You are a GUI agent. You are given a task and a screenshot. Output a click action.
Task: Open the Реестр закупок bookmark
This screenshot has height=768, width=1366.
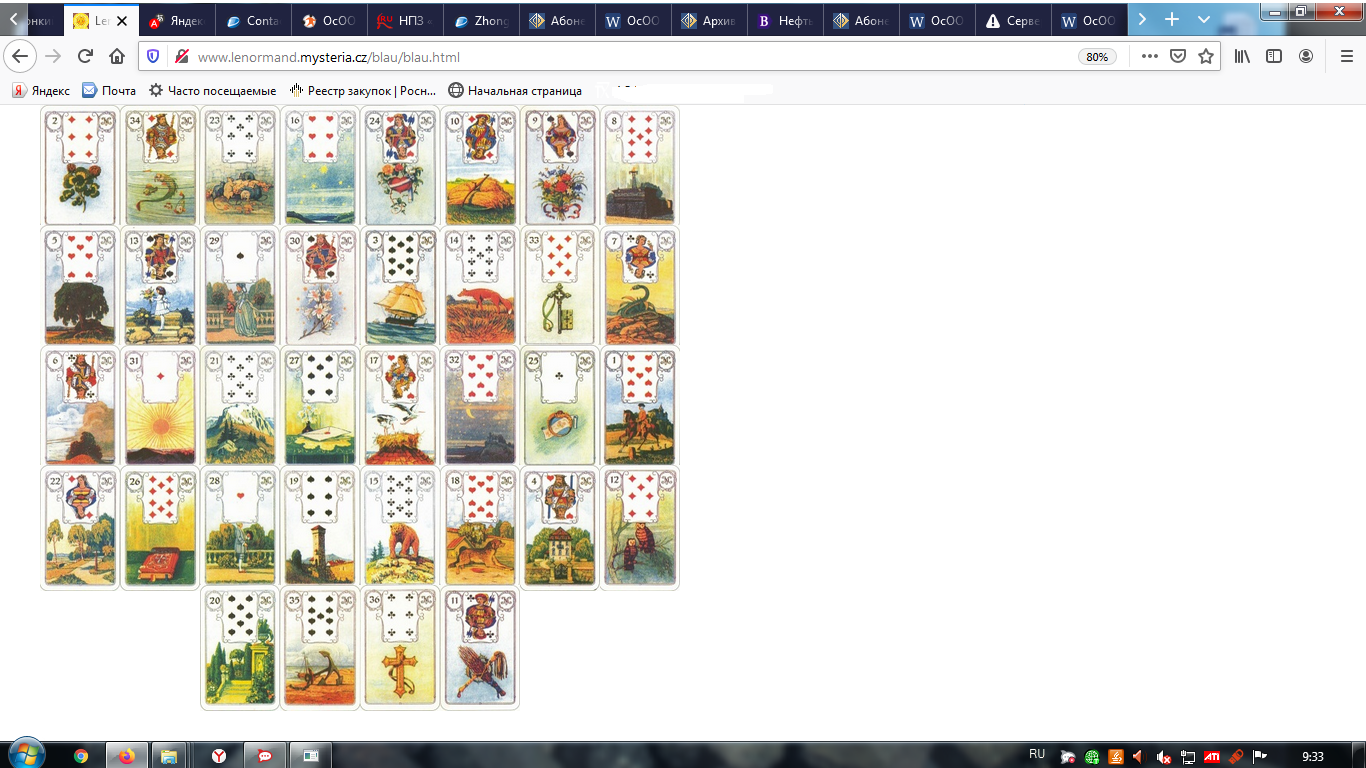point(363,91)
